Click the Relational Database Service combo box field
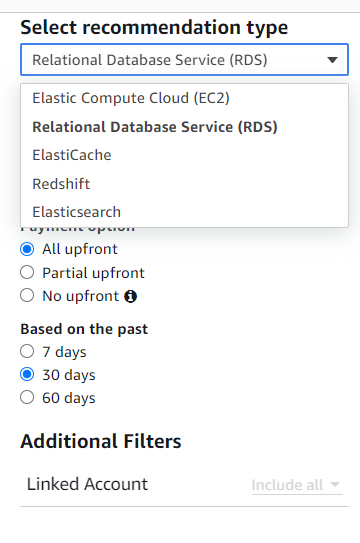This screenshot has height=543, width=360. pos(184,60)
